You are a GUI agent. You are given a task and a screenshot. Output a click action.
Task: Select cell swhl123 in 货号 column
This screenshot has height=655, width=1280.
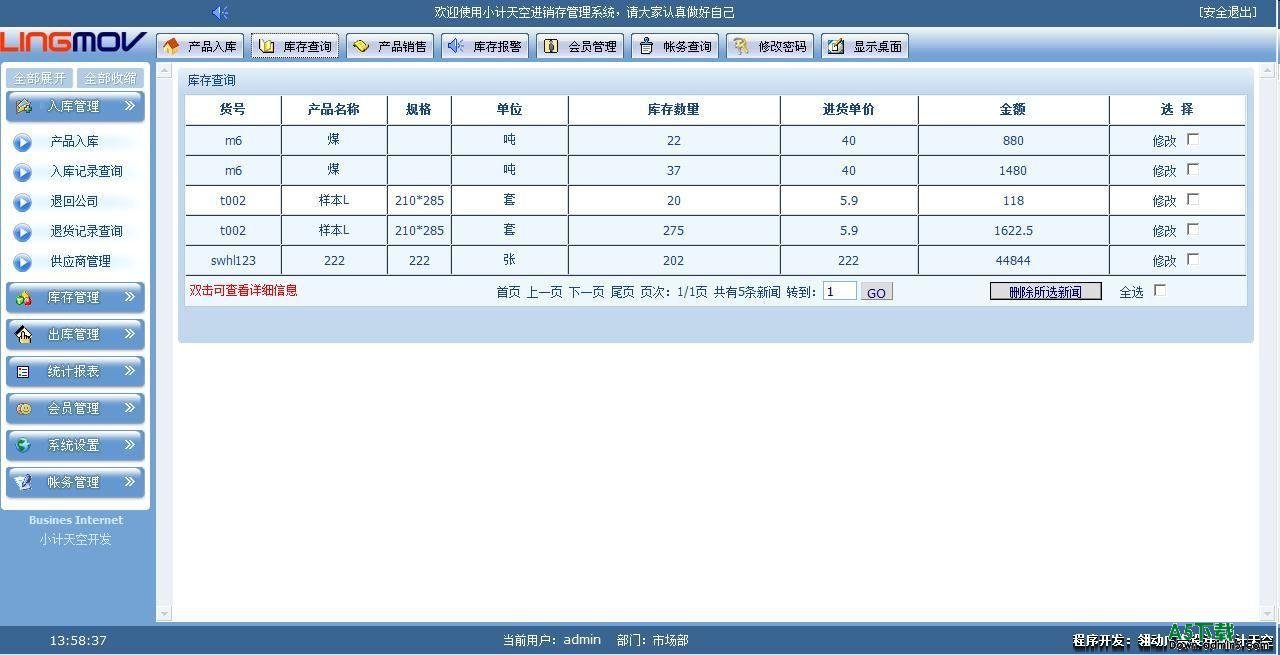pyautogui.click(x=233, y=261)
